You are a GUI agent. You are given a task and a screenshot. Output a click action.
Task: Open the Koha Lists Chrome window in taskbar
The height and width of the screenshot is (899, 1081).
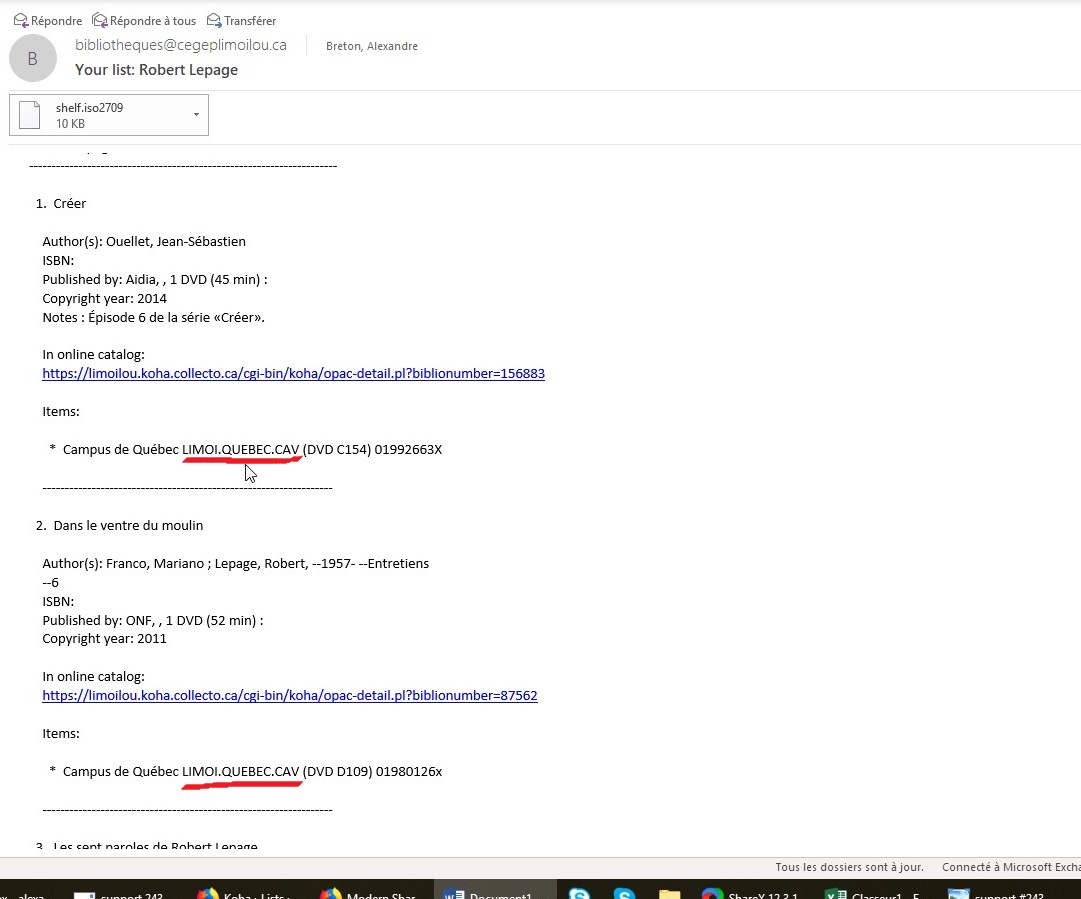point(244,891)
